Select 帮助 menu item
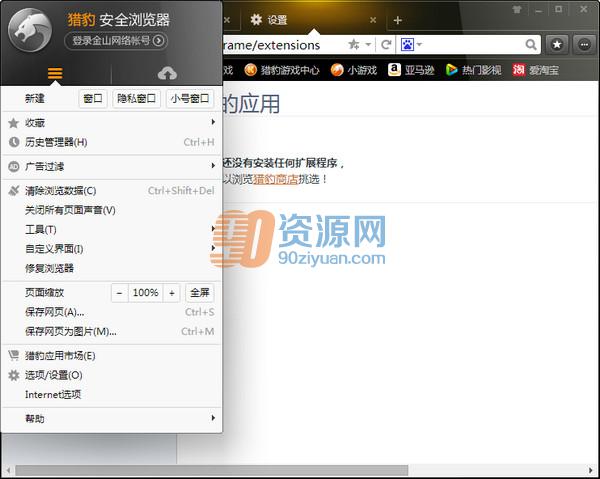The image size is (600, 479). 111,419
